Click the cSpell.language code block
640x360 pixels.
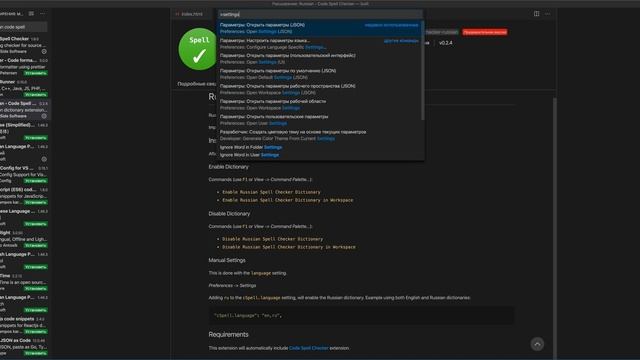click(x=361, y=316)
